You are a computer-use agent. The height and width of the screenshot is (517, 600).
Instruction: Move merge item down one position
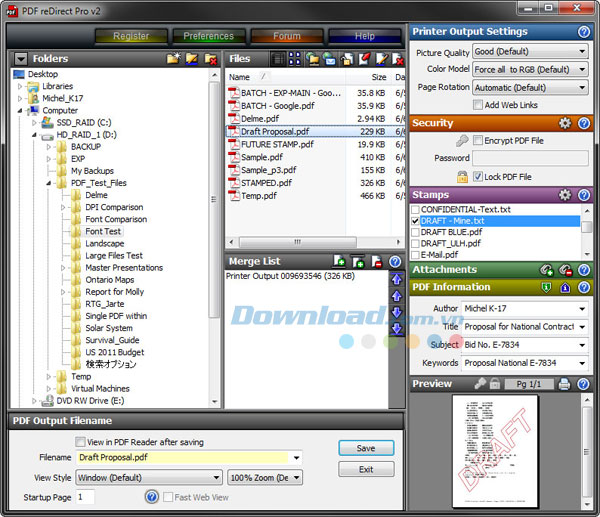click(x=397, y=312)
